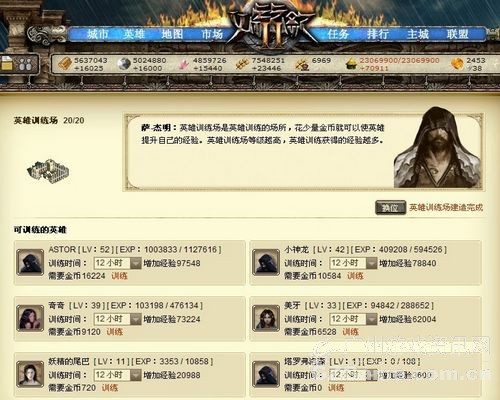The width and height of the screenshot is (500, 400).
Task: Click the pink crystal resource icon
Action: pyautogui.click(x=183, y=64)
